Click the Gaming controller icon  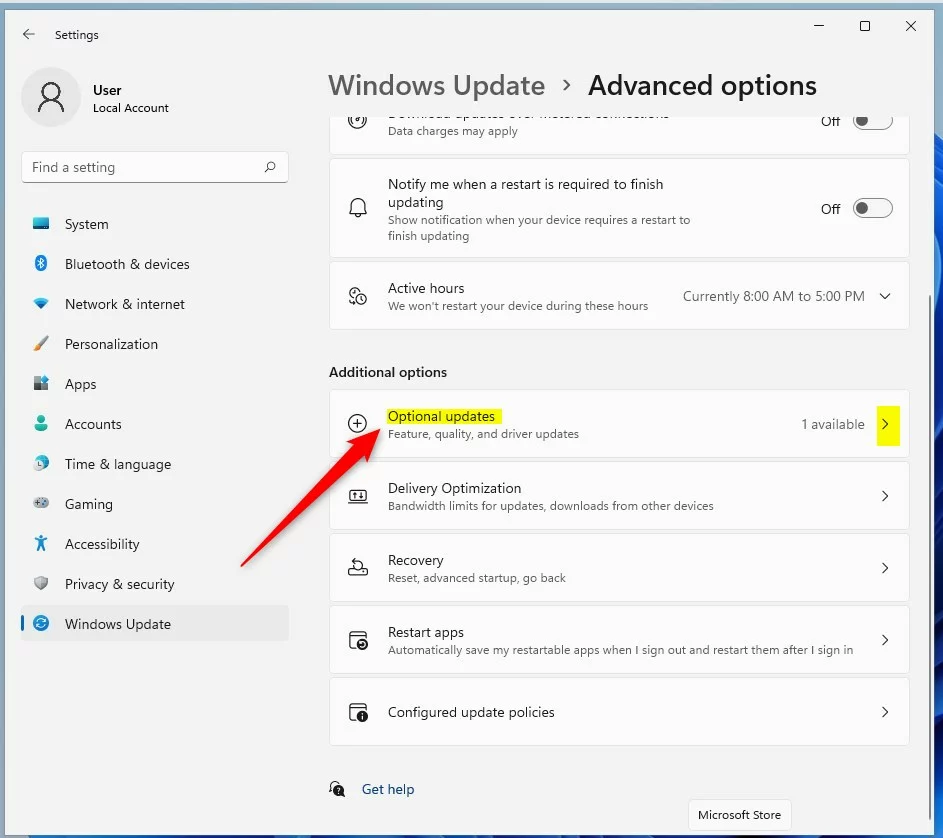[41, 504]
